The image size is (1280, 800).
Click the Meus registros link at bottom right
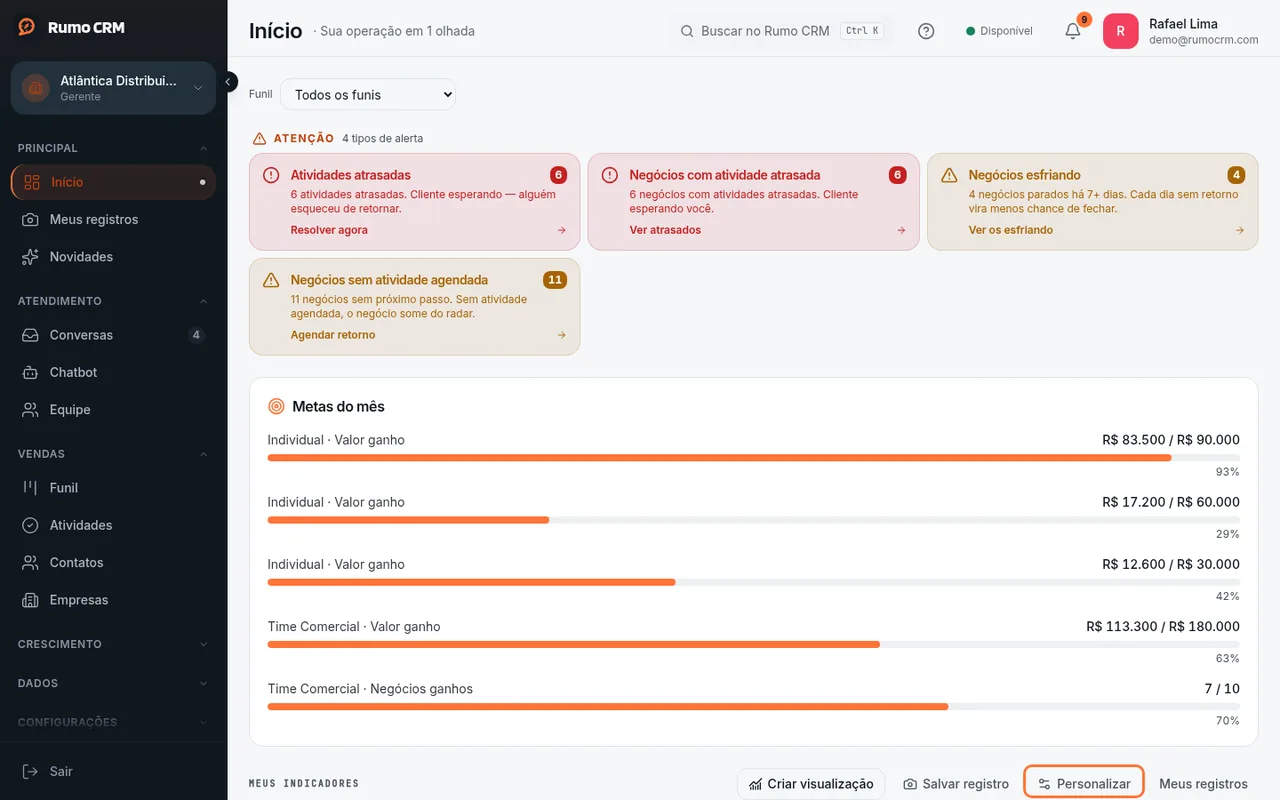pos(1203,783)
